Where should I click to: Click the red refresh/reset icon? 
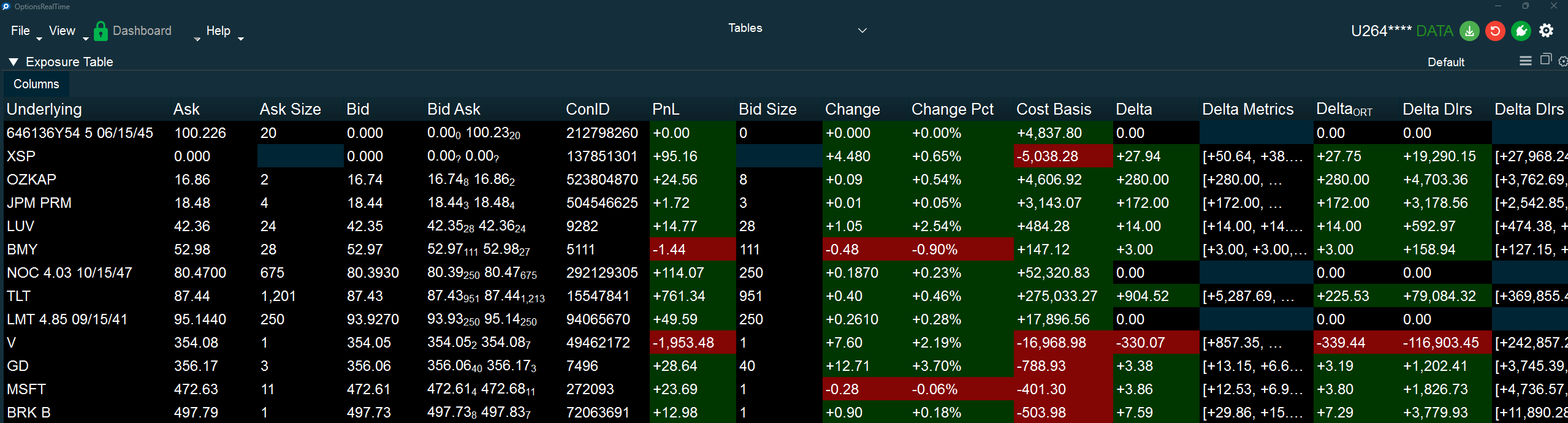point(1495,31)
